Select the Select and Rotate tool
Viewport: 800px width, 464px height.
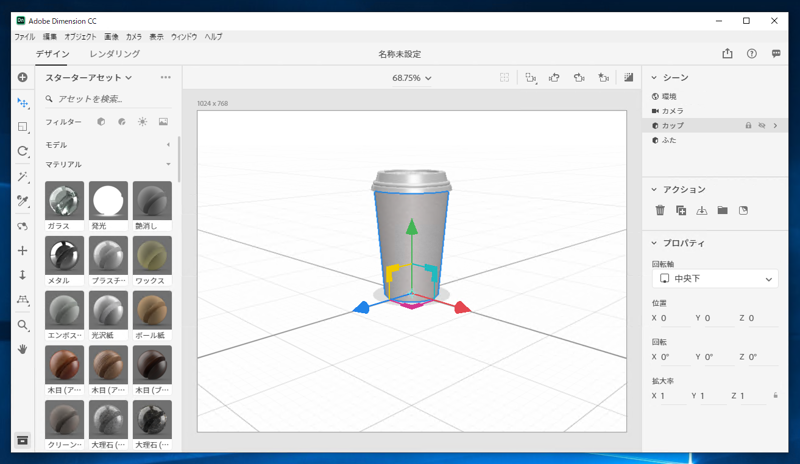[x=22, y=151]
